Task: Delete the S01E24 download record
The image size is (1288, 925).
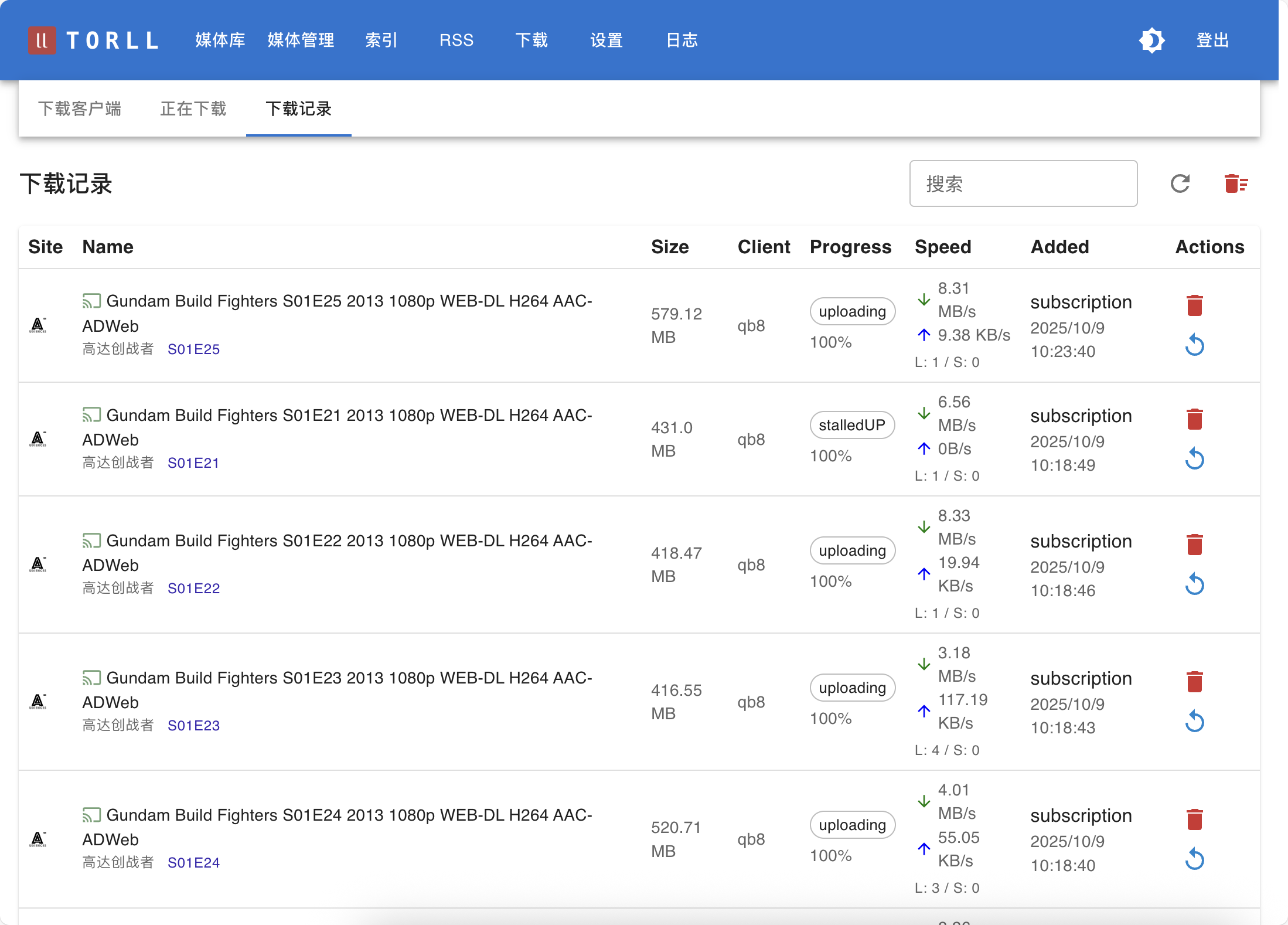Action: (1194, 819)
